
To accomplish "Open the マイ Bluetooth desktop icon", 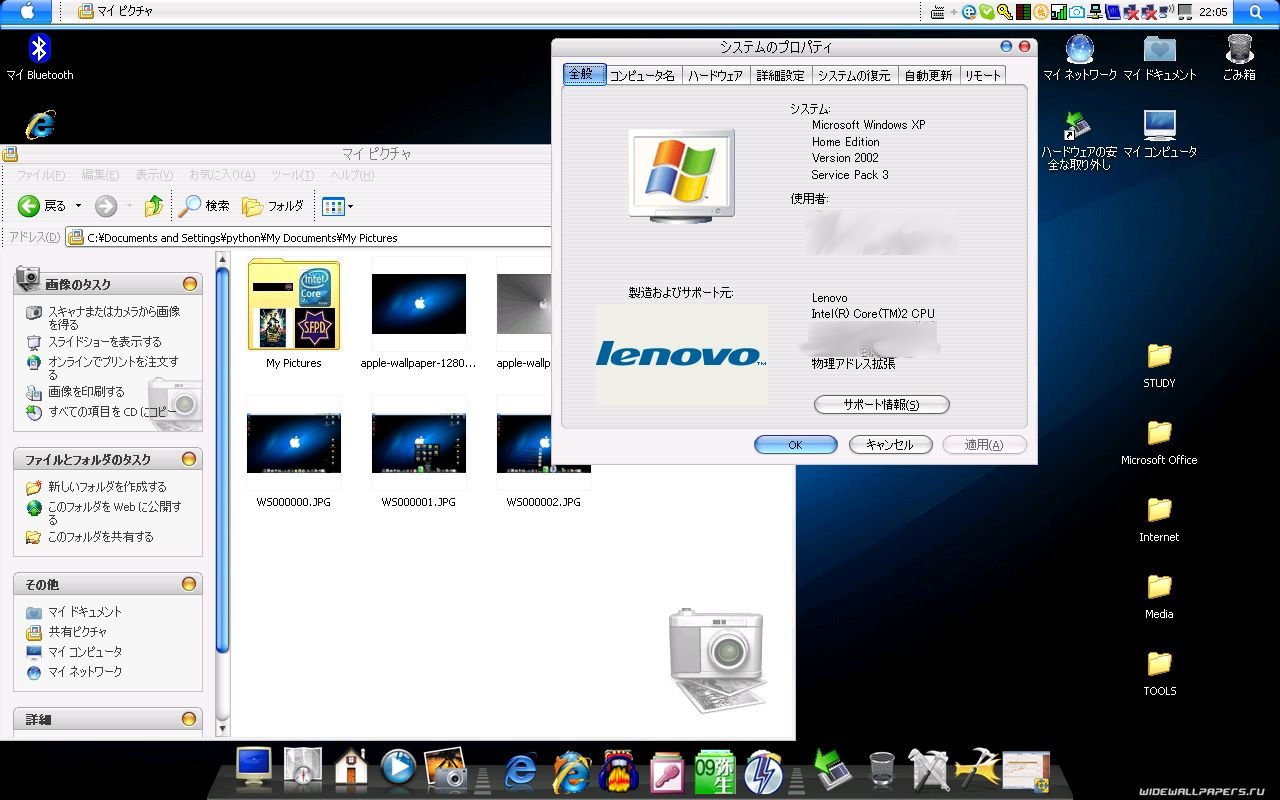I will [40, 57].
